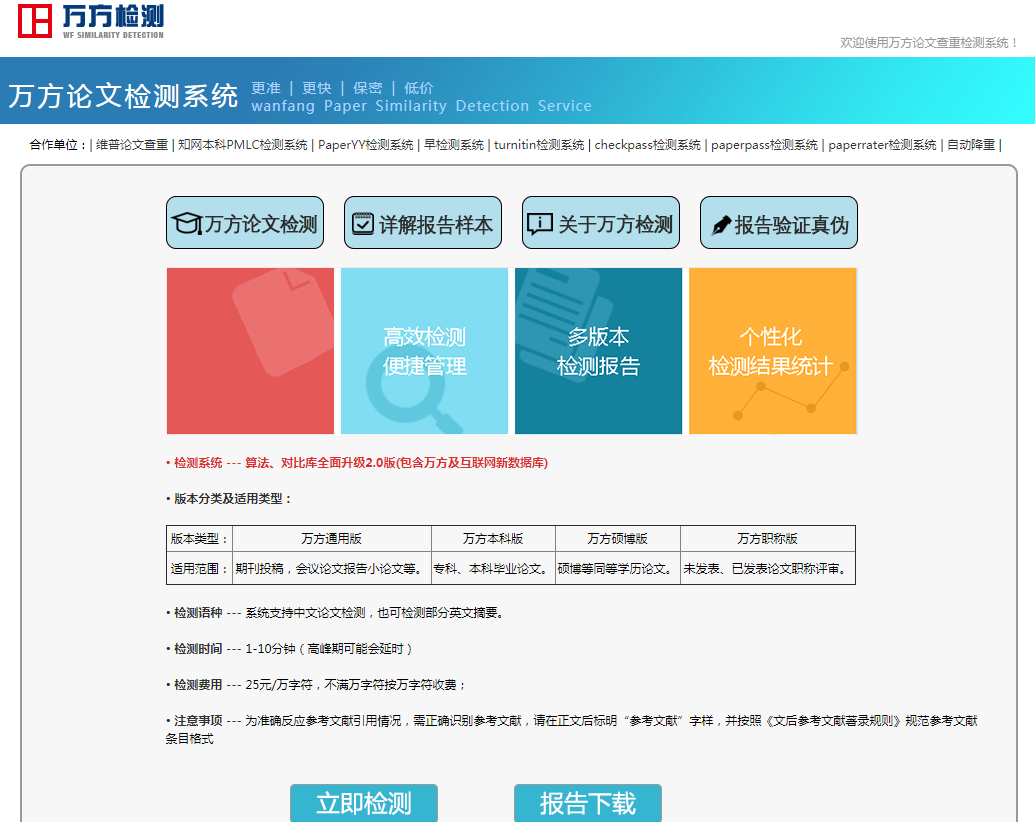Open the checkpass检测系统 link
This screenshot has width=1035, height=822.
click(x=648, y=145)
